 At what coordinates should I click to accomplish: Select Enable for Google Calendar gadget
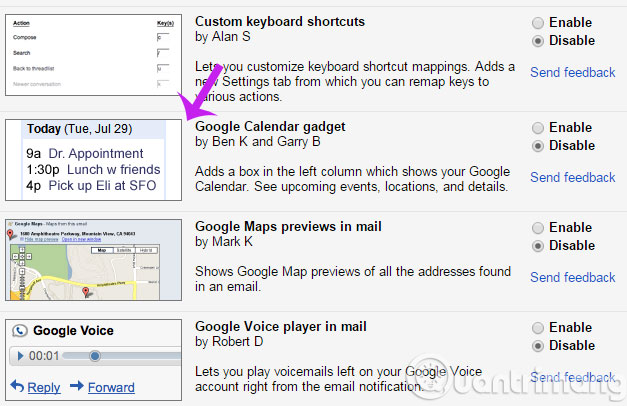(540, 127)
